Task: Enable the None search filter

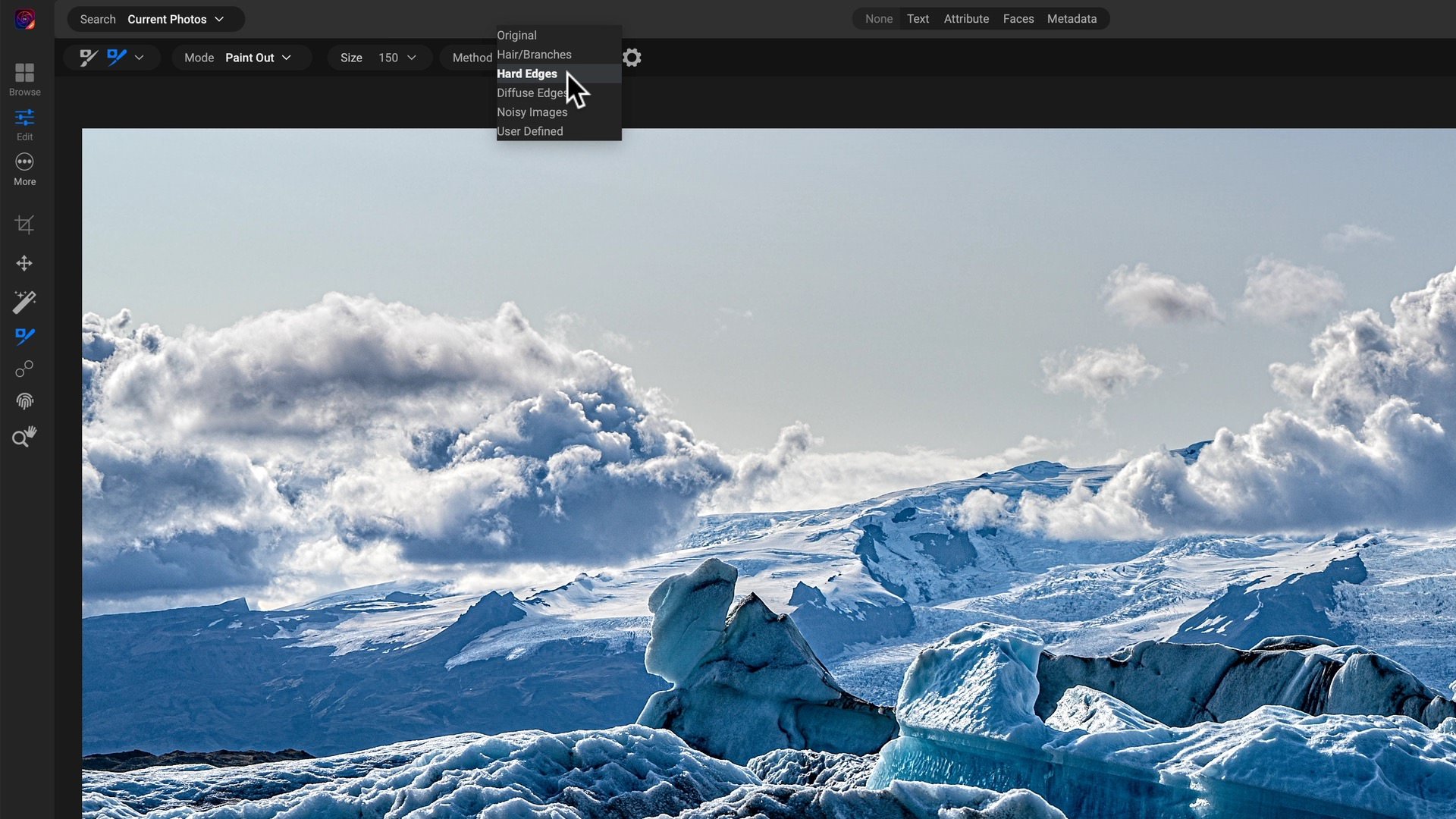Action: coord(877,18)
